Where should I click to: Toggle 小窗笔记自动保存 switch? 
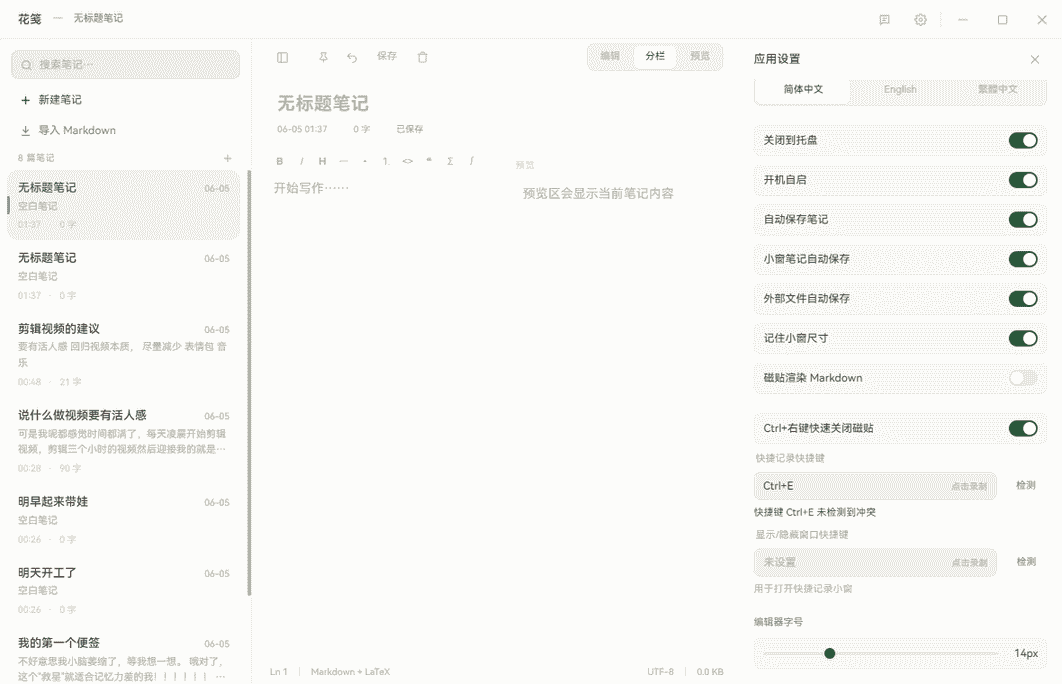tap(1023, 259)
